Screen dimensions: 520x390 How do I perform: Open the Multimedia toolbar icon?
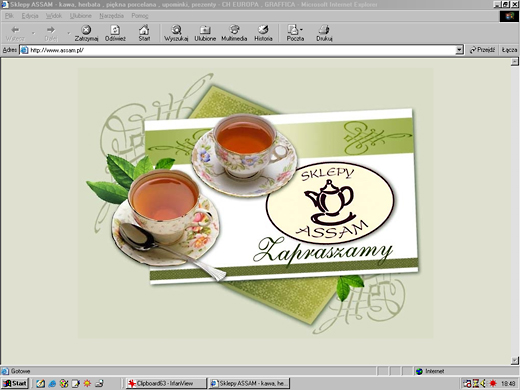point(234,30)
